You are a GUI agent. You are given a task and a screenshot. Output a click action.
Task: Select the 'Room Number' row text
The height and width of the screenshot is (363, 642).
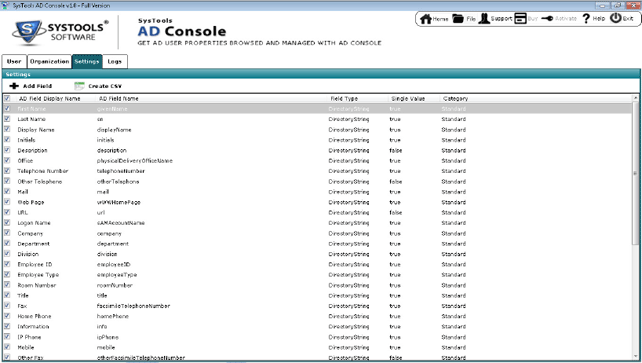37,285
